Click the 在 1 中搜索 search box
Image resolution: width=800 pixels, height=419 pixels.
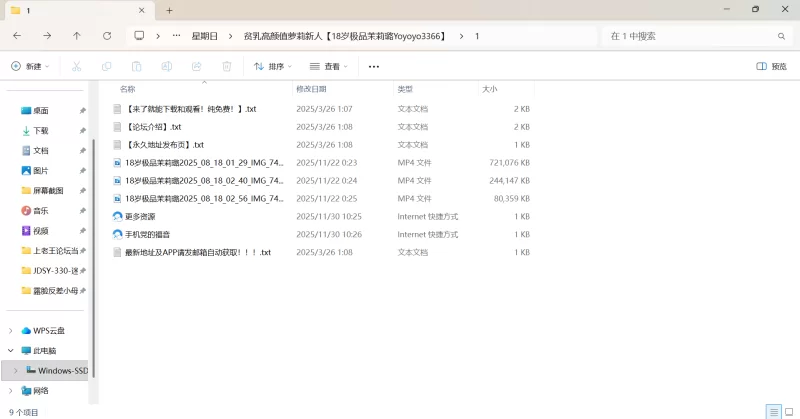[x=690, y=36]
